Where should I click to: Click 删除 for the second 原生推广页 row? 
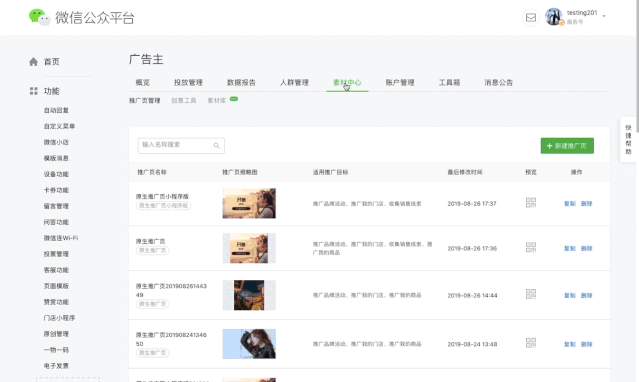coord(586,249)
